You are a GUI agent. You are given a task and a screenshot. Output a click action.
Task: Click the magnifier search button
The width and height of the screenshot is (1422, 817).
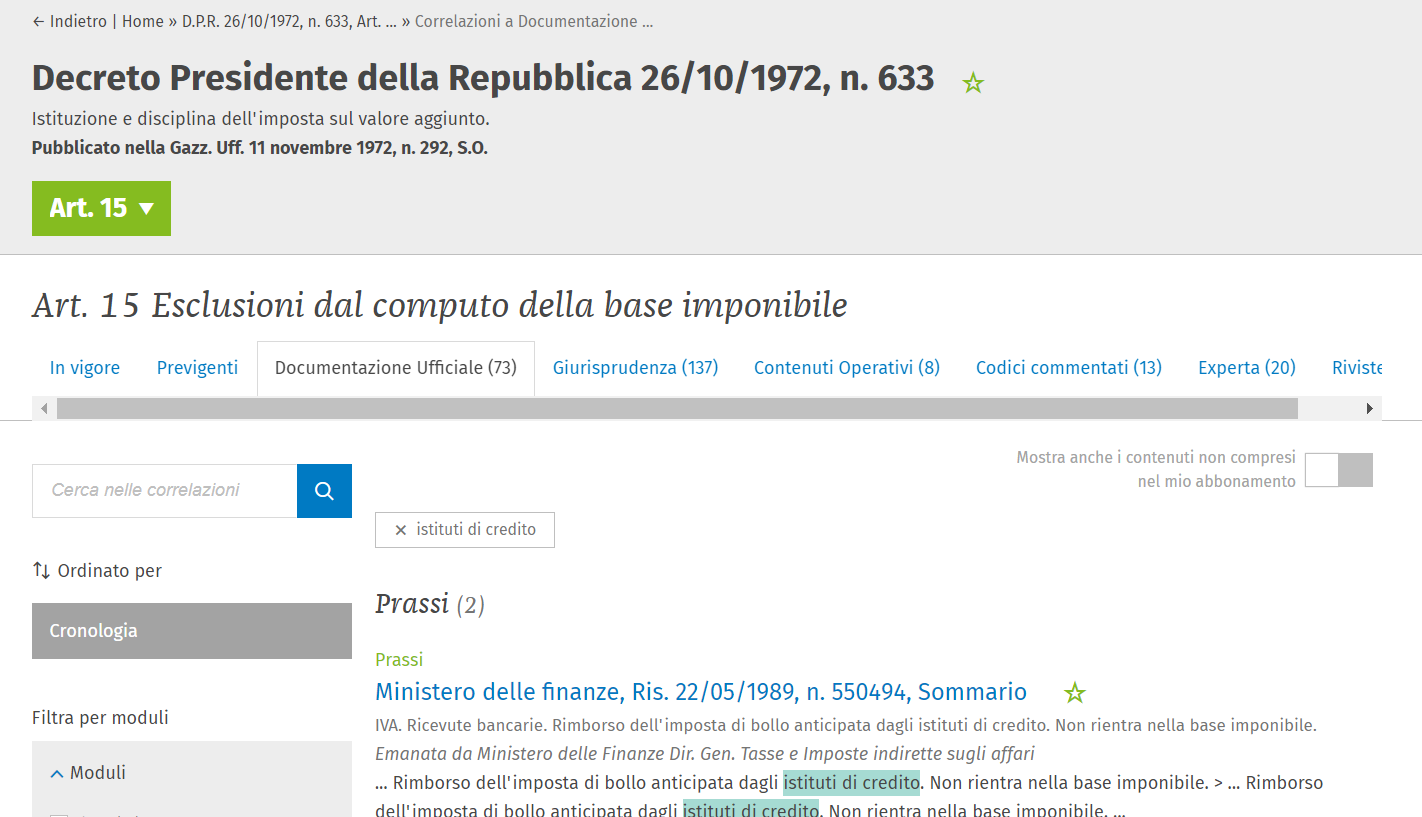coord(324,491)
